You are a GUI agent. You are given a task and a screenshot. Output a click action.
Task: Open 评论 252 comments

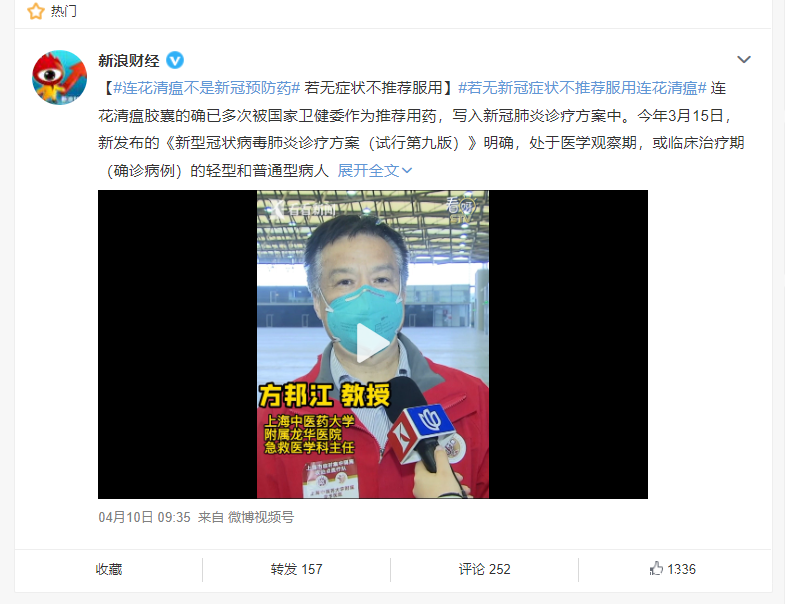[485, 569]
